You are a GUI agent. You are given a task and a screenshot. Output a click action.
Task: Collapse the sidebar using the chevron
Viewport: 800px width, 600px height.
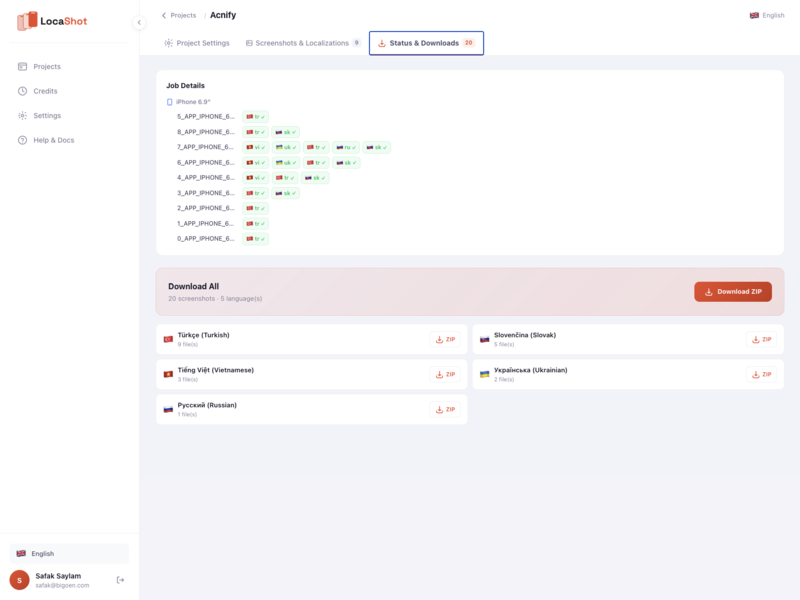tap(139, 21)
